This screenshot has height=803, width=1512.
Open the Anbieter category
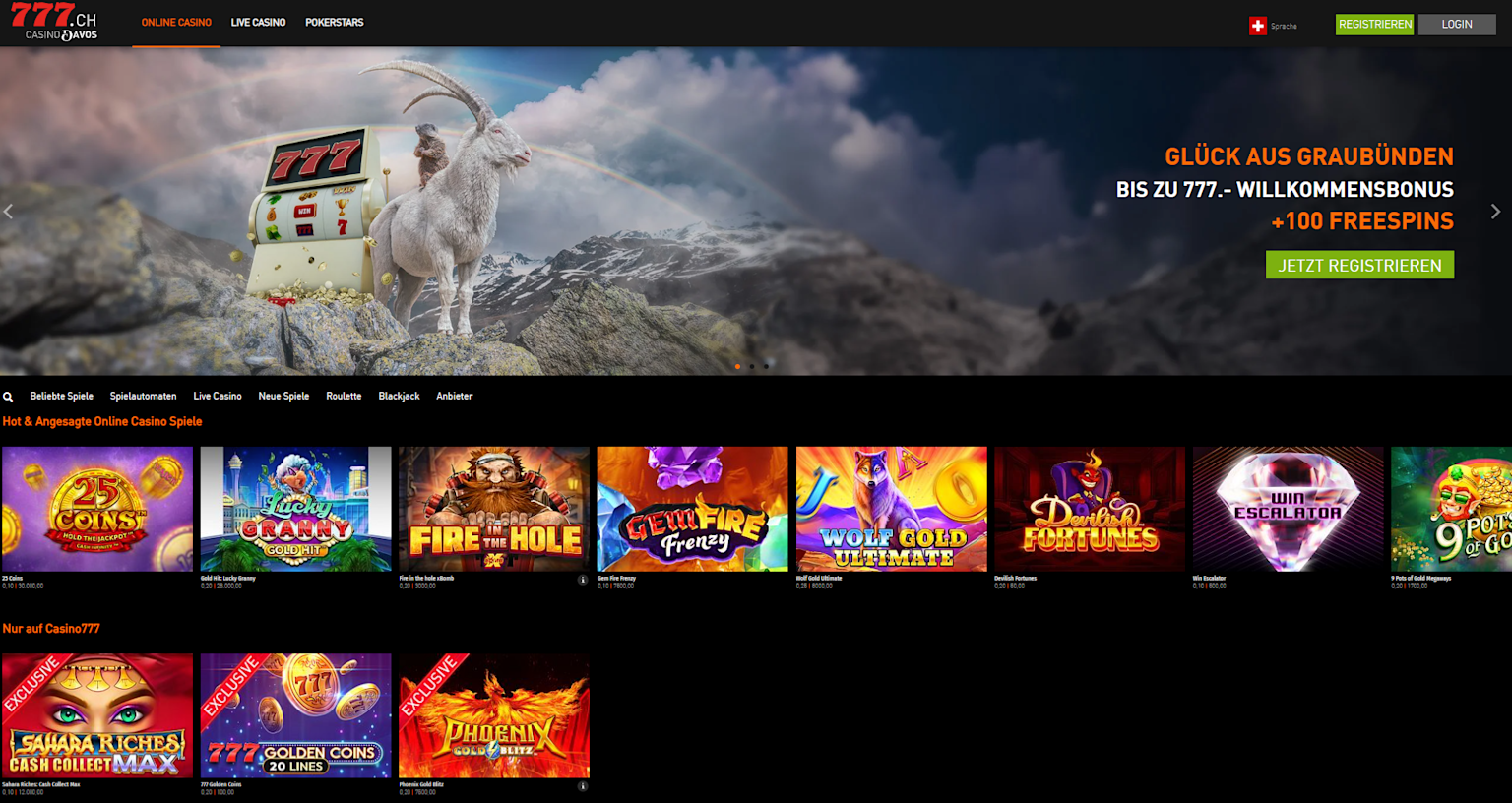(x=455, y=397)
